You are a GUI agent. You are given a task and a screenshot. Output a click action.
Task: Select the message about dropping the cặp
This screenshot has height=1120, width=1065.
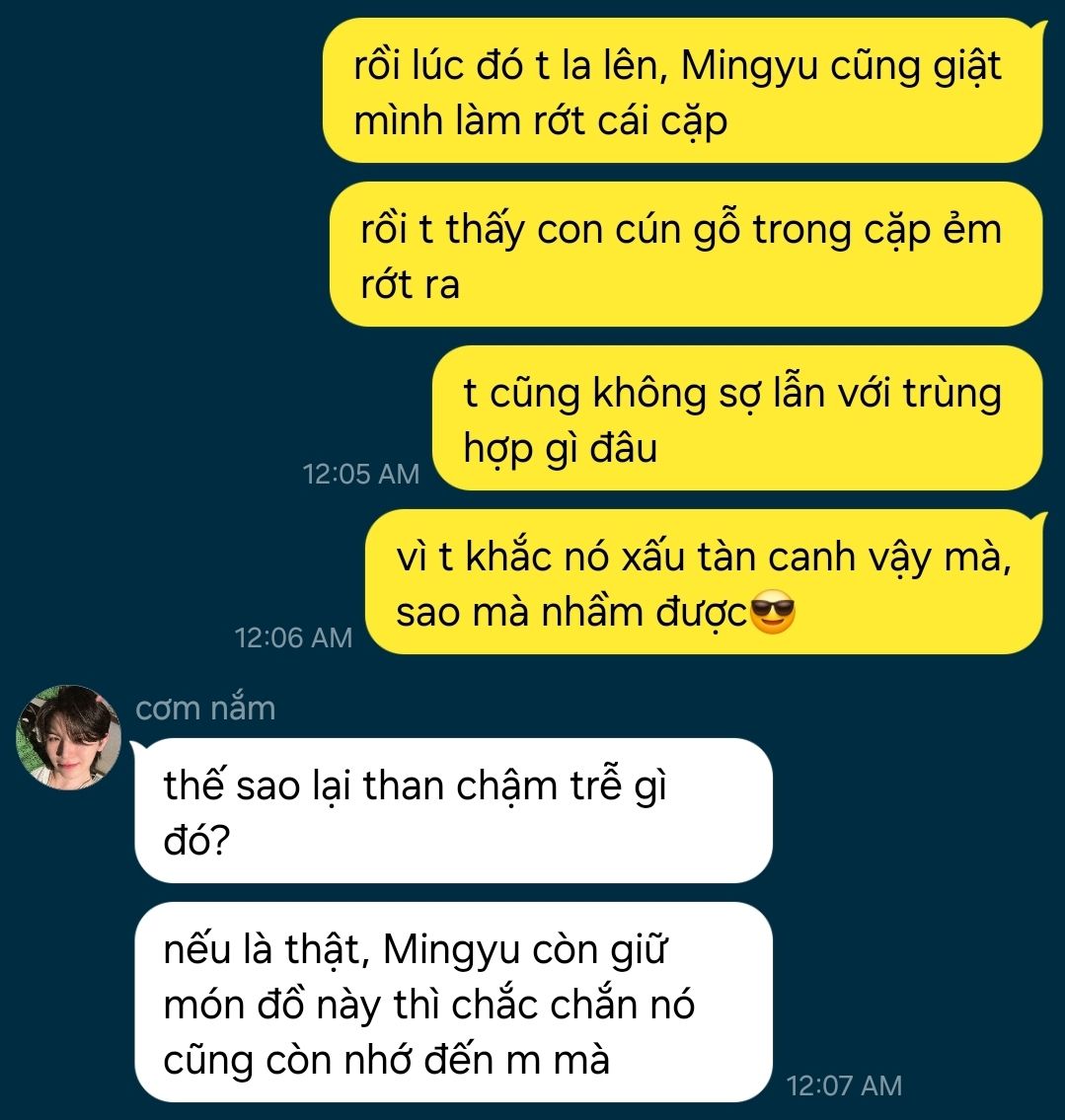[x=683, y=91]
